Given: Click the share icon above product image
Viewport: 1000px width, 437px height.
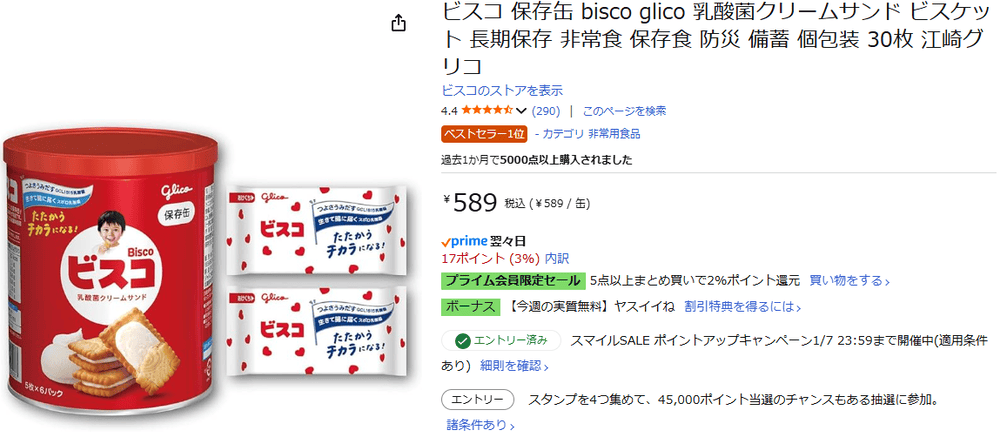Looking at the screenshot, I should [x=398, y=23].
